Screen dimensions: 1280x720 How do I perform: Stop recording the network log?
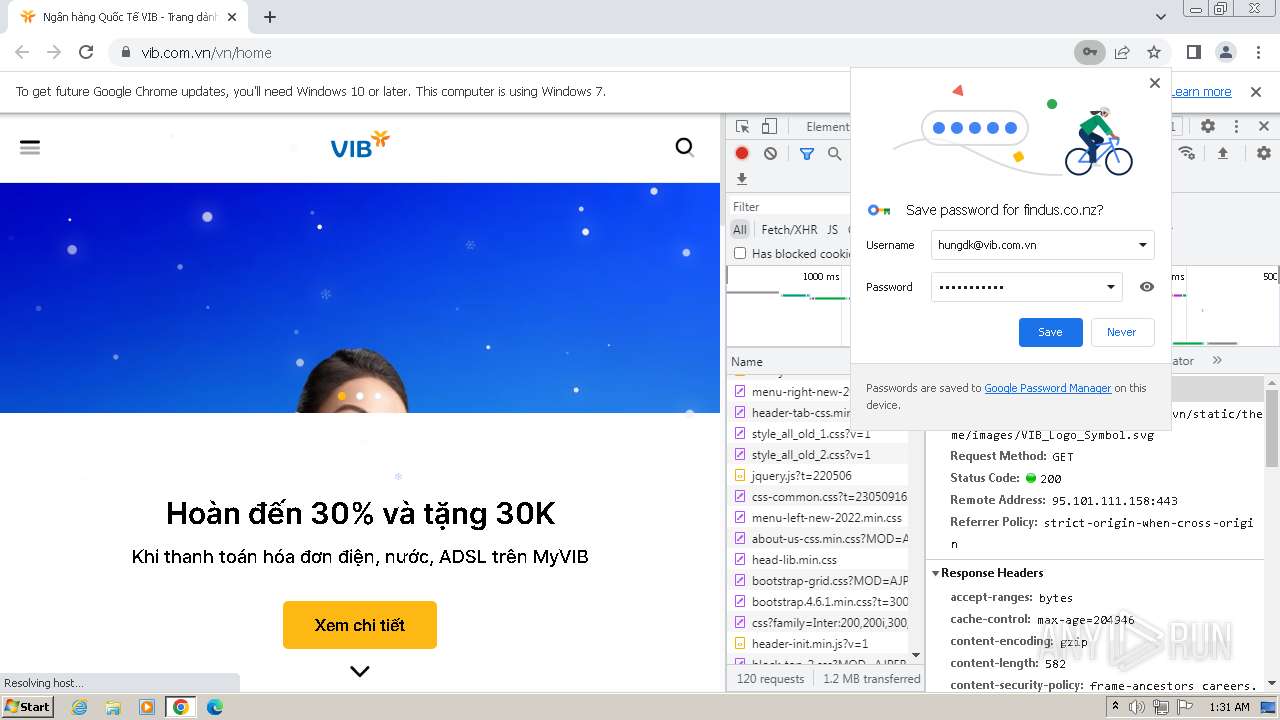(742, 153)
